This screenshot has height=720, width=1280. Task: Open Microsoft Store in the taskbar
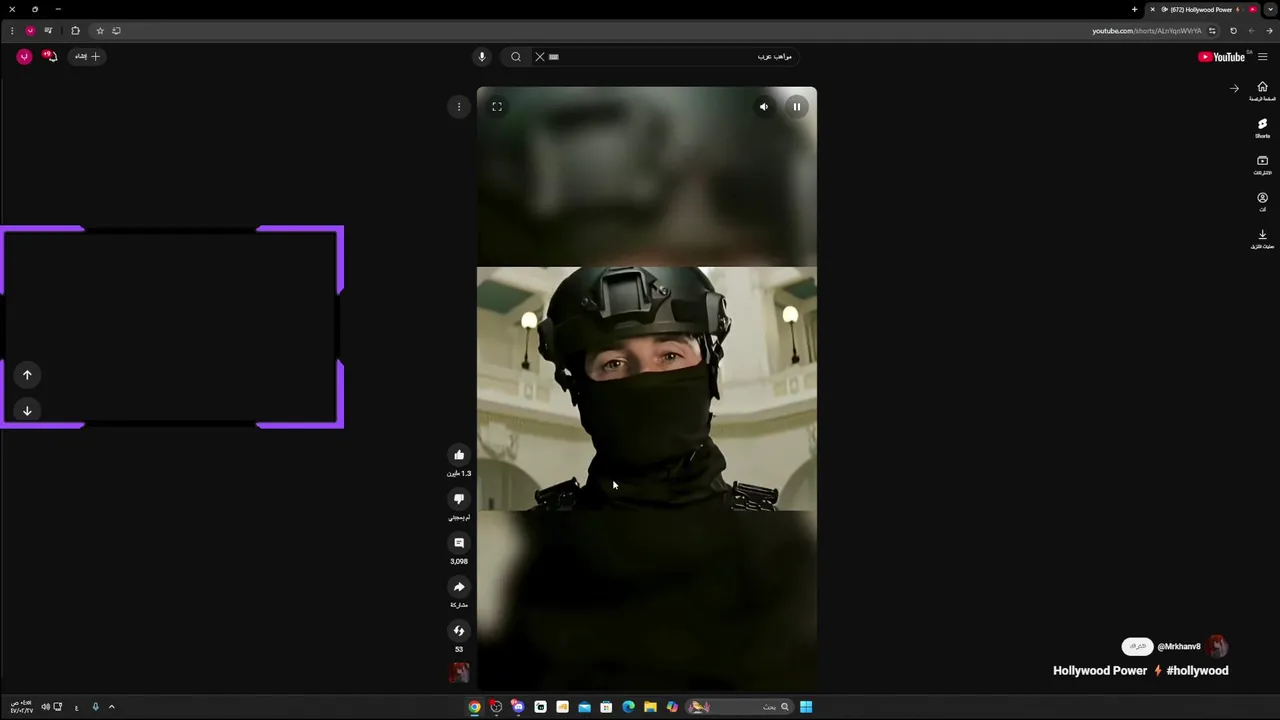tap(606, 707)
